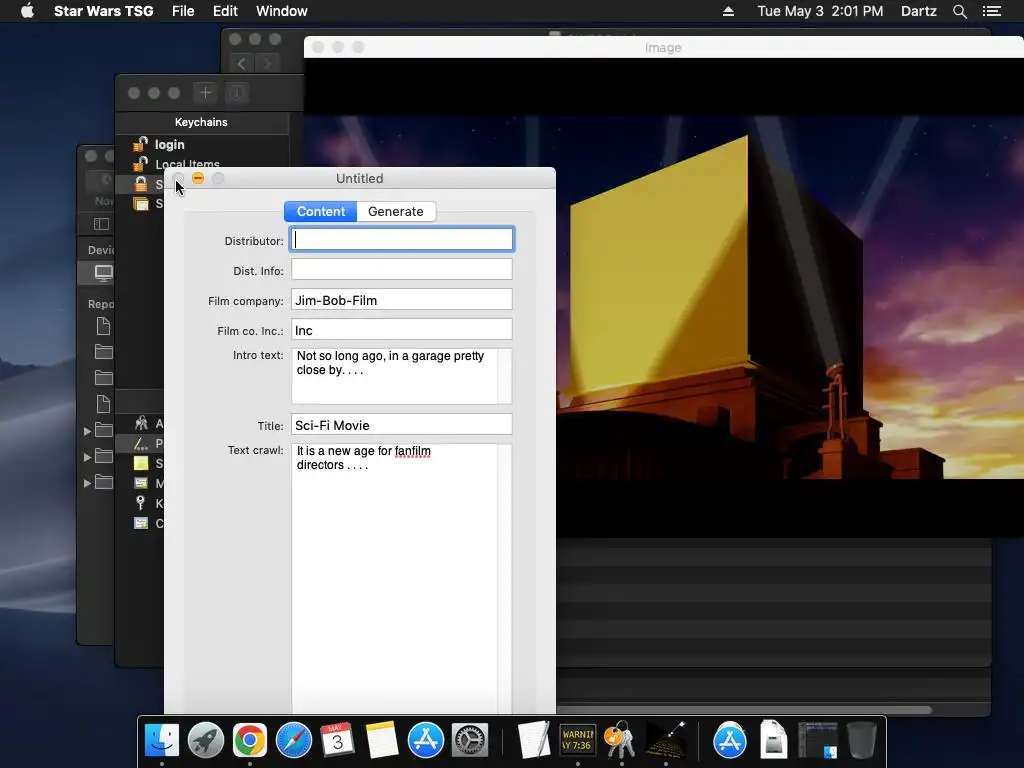Image resolution: width=1024 pixels, height=768 pixels.
Task: Open Notification Center list icon
Action: click(992, 11)
